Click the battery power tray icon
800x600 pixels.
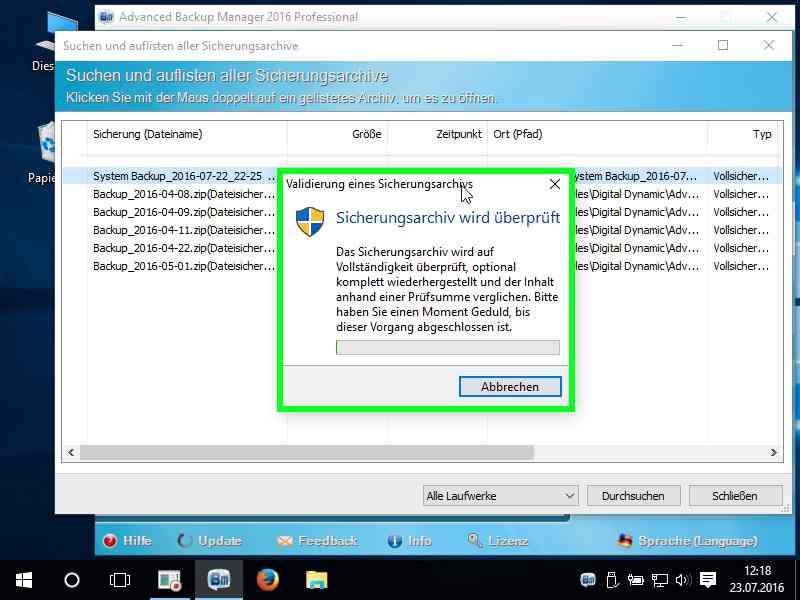(635, 580)
